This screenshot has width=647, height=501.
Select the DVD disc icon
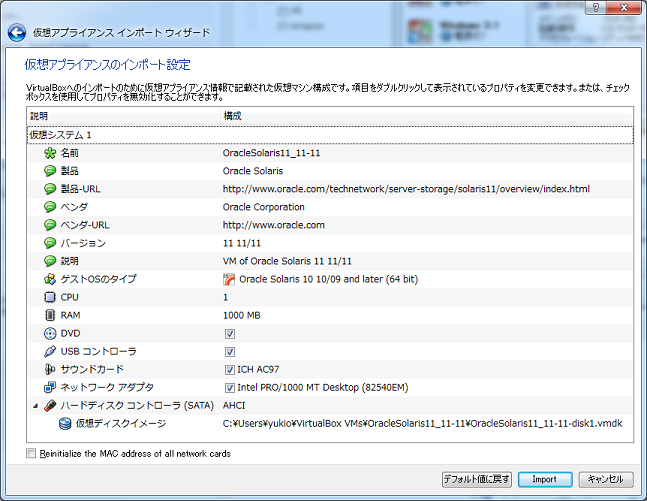(x=50, y=333)
